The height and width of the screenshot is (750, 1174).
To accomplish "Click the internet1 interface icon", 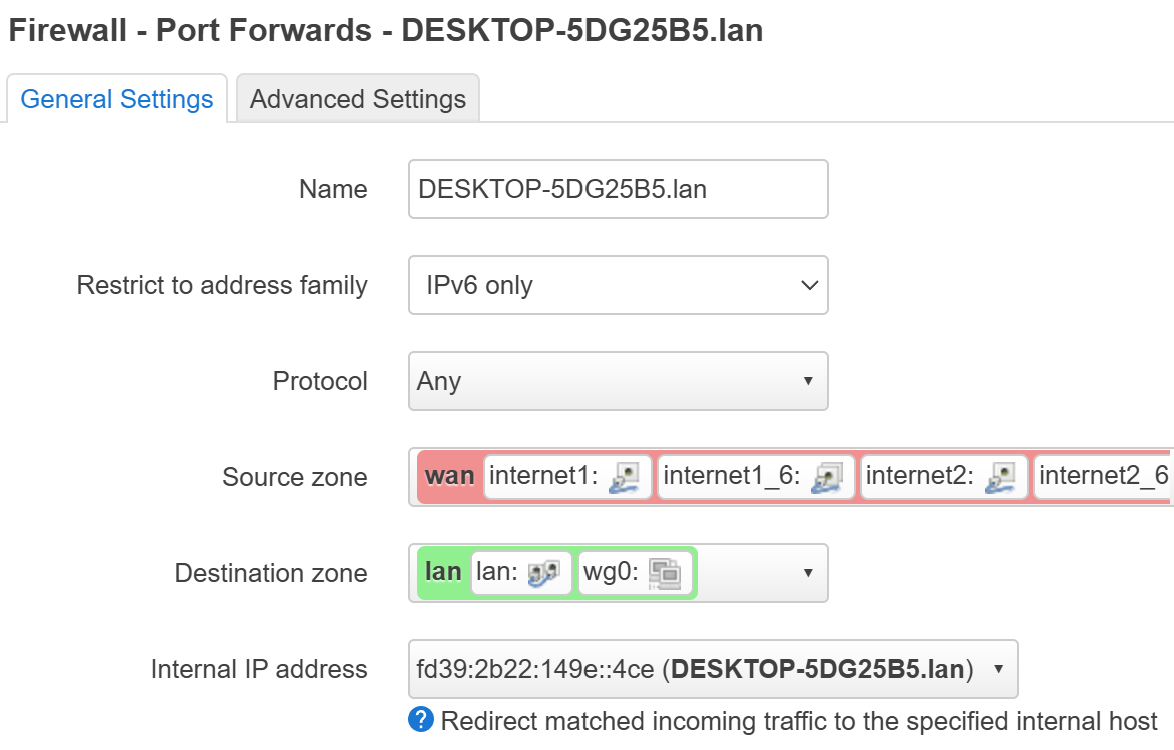I will (x=625, y=477).
